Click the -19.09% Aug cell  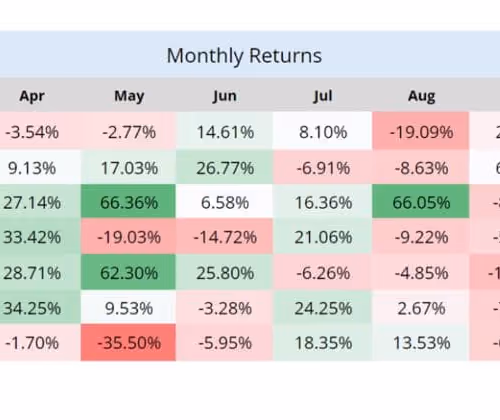click(421, 131)
